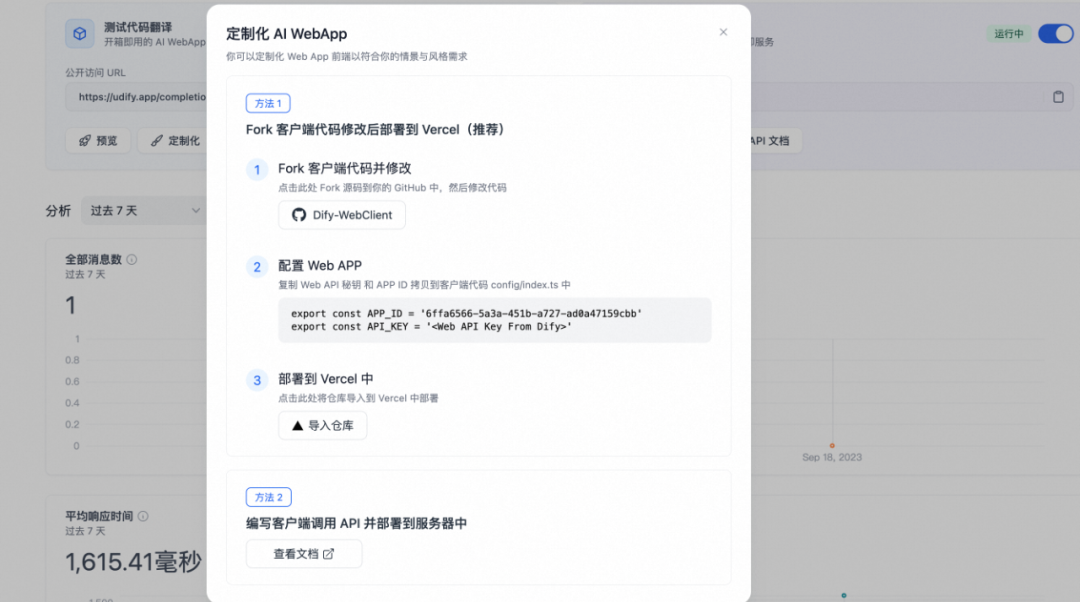Image resolution: width=1080 pixels, height=602 pixels.
Task: Click heading 配置 Web APP
Action: (x=320, y=265)
